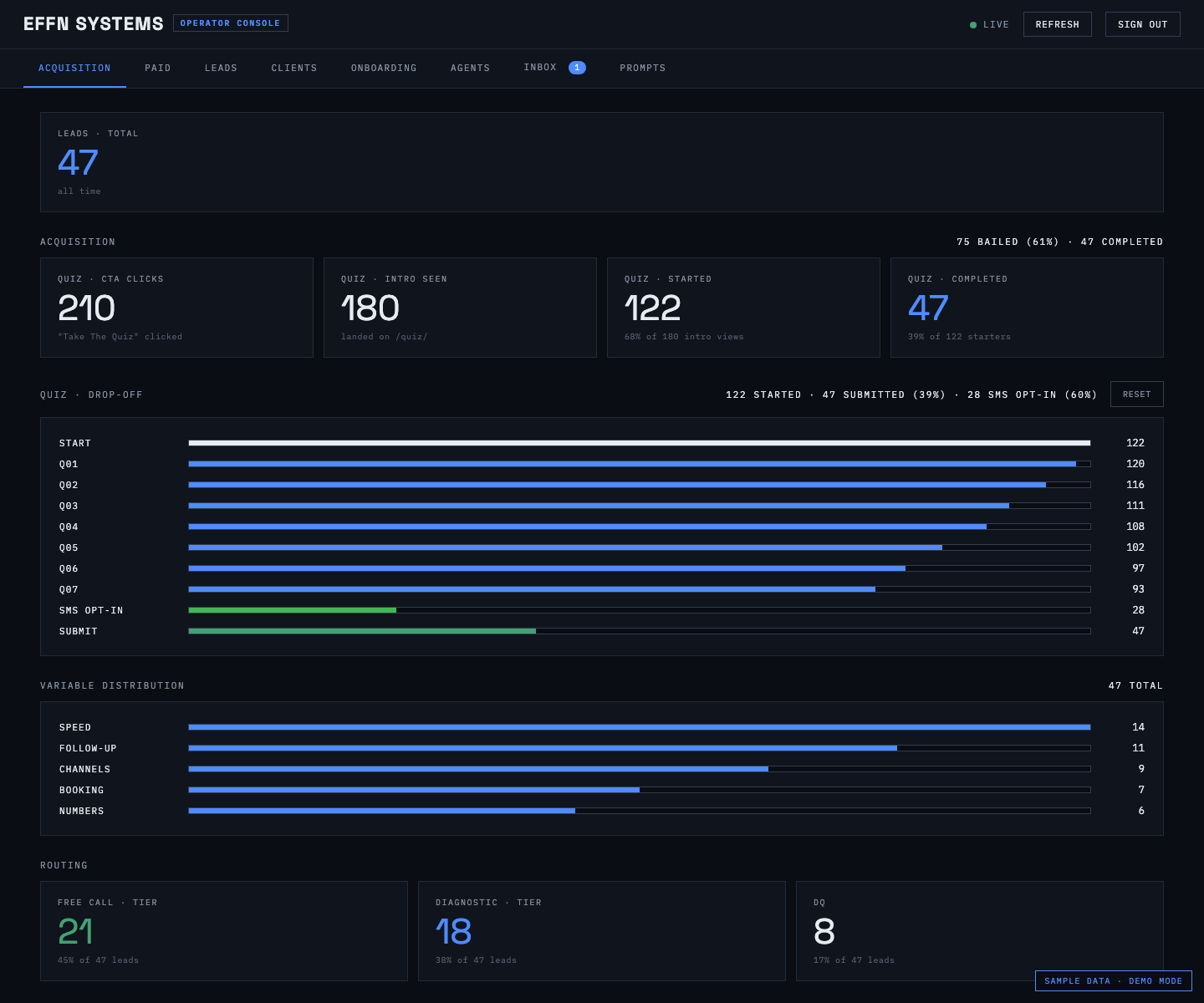1204x1003 pixels.
Task: Click the '38% of 47 leads' text
Action: click(x=477, y=960)
